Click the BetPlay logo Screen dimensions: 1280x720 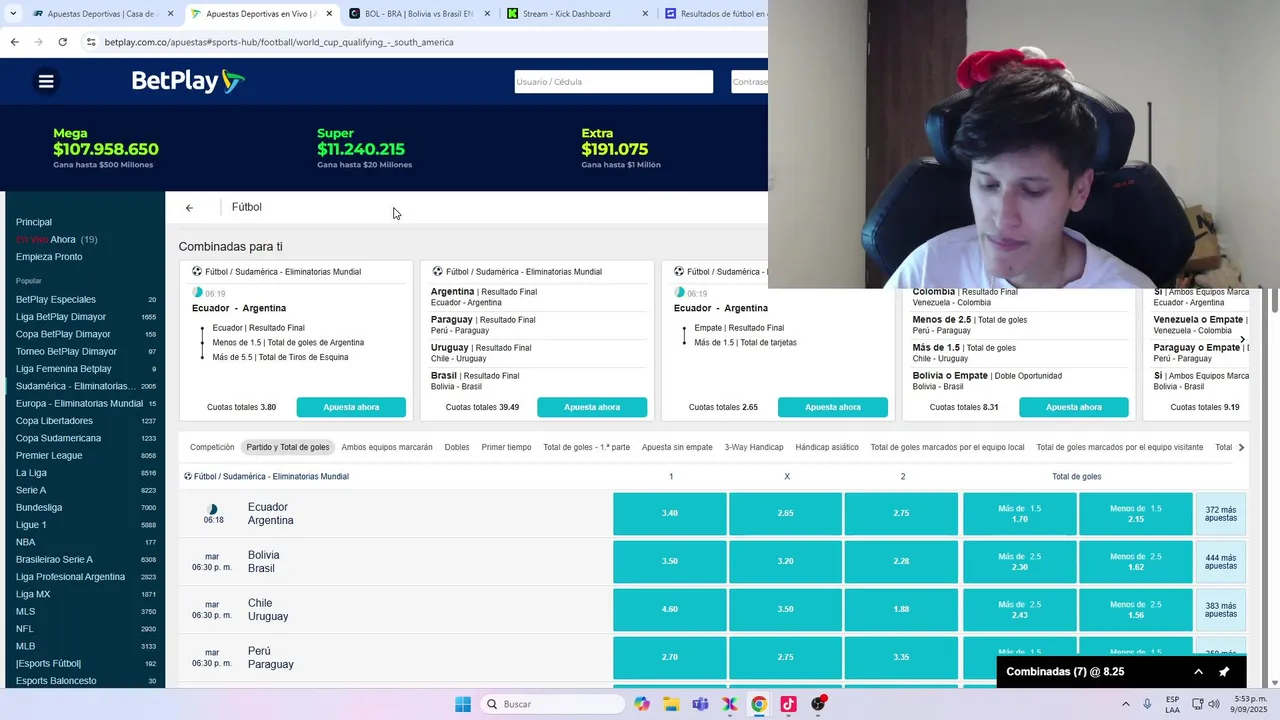(188, 81)
